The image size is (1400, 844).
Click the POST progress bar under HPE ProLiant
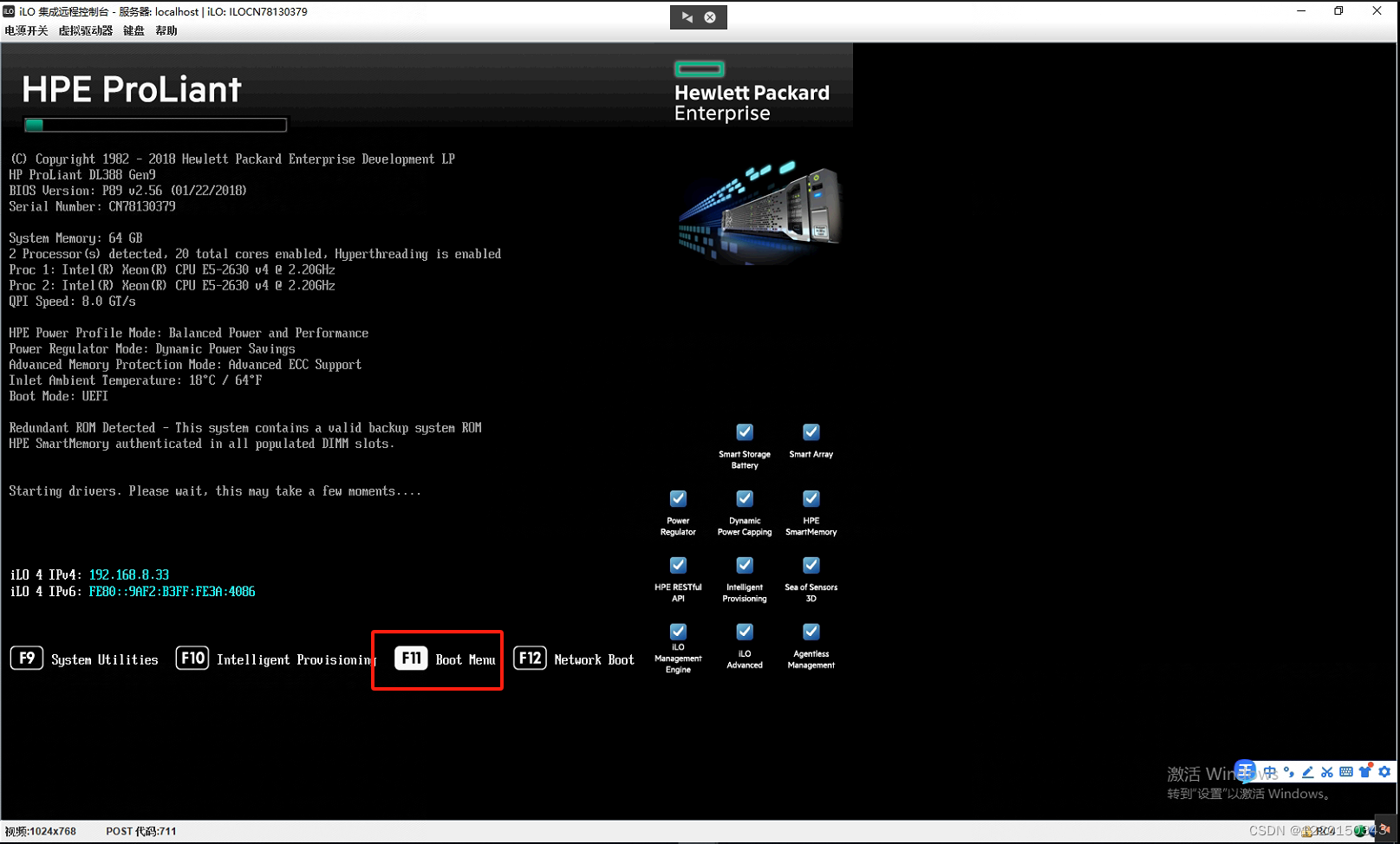(x=155, y=125)
